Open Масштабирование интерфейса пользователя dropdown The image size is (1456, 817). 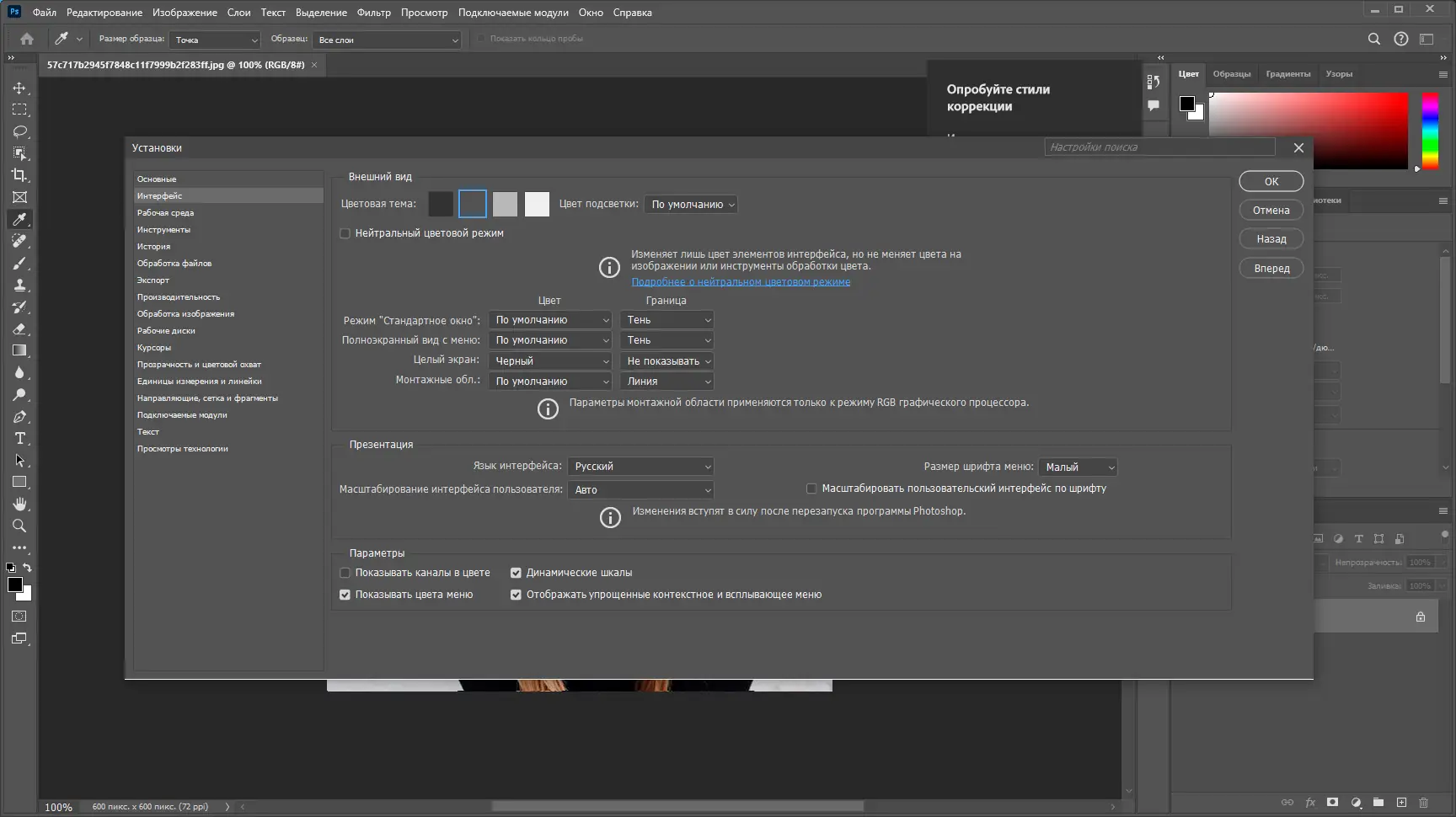(x=641, y=490)
